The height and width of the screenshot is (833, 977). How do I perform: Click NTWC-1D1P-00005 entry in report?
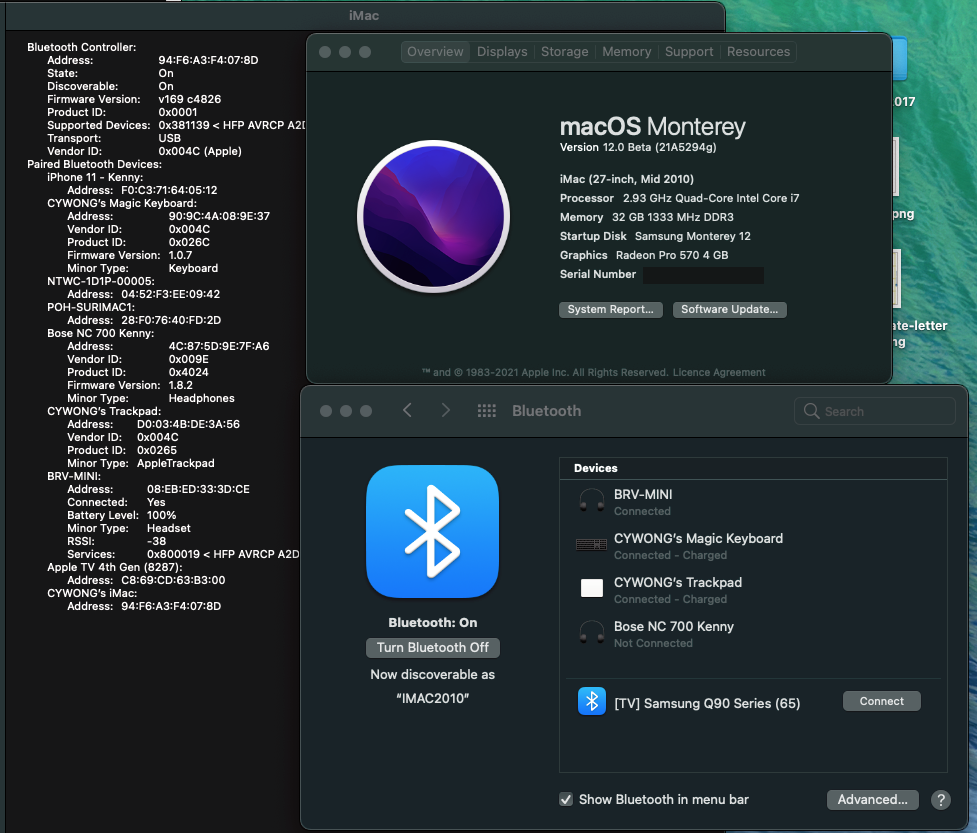pos(101,282)
